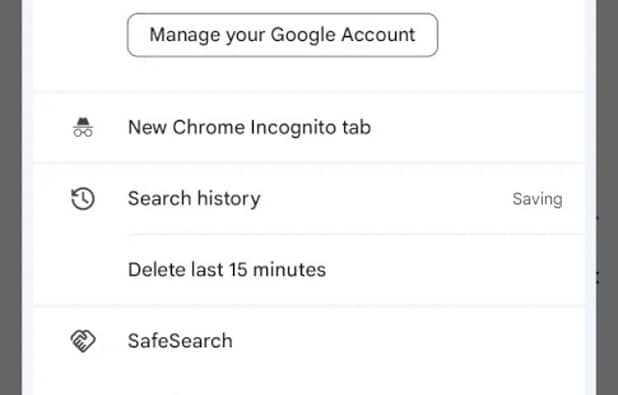618x395 pixels.
Task: Click the word history in Search history
Action: coord(229,199)
